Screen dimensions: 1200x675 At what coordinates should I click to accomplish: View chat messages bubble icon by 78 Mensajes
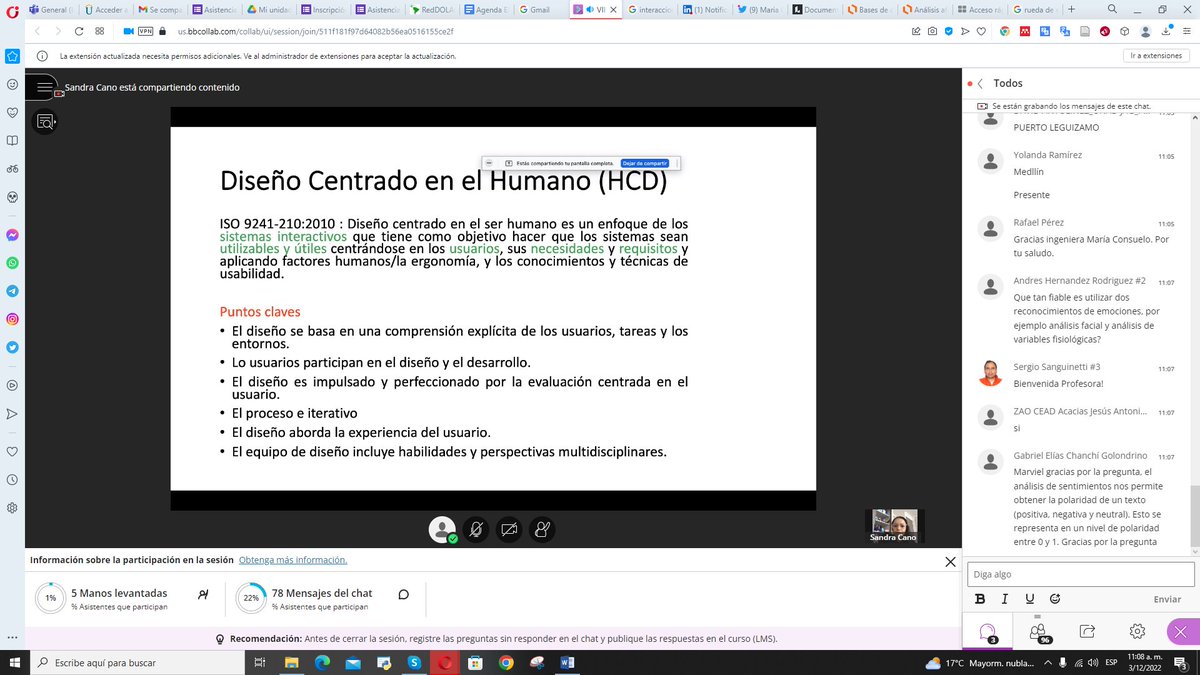click(403, 594)
